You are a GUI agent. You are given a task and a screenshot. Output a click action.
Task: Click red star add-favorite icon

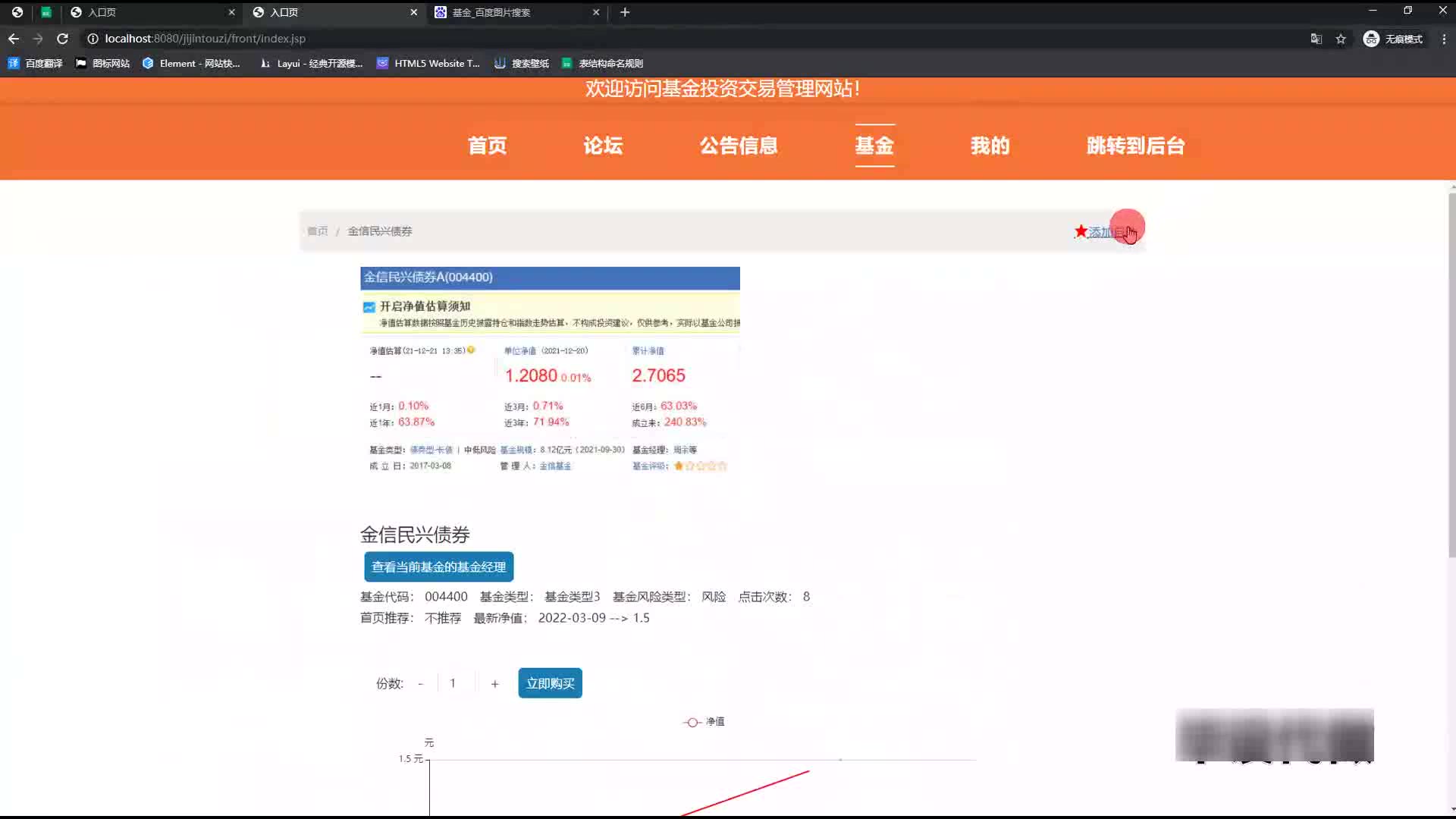(1081, 231)
